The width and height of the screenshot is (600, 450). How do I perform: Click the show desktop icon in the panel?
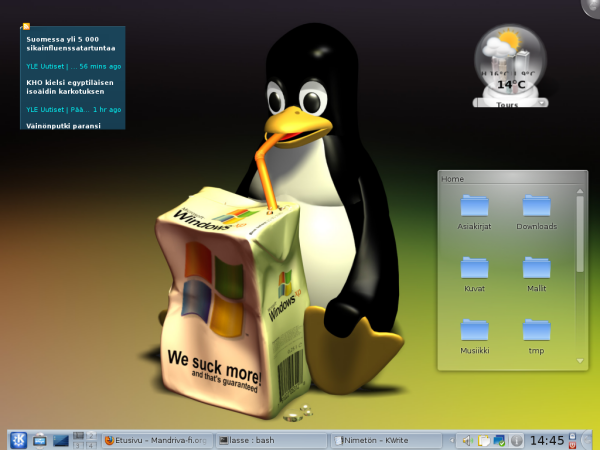point(61,440)
